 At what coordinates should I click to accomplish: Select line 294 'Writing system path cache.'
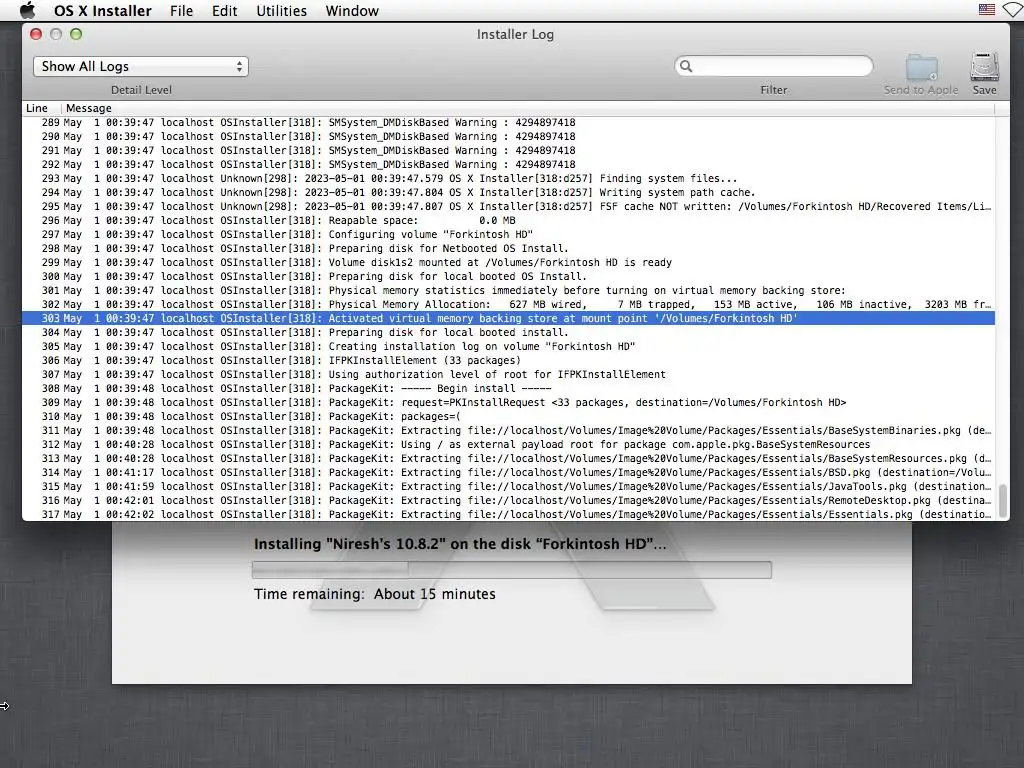(x=508, y=192)
